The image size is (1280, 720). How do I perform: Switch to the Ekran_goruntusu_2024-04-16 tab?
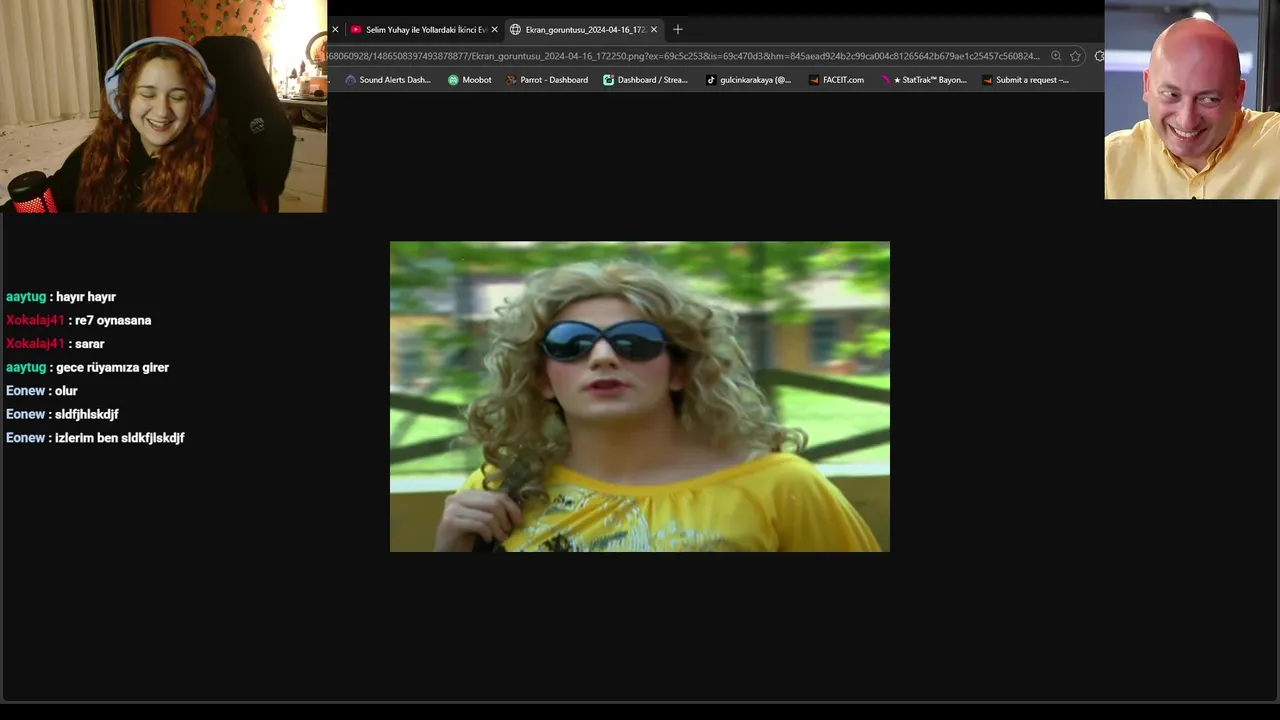click(x=584, y=30)
